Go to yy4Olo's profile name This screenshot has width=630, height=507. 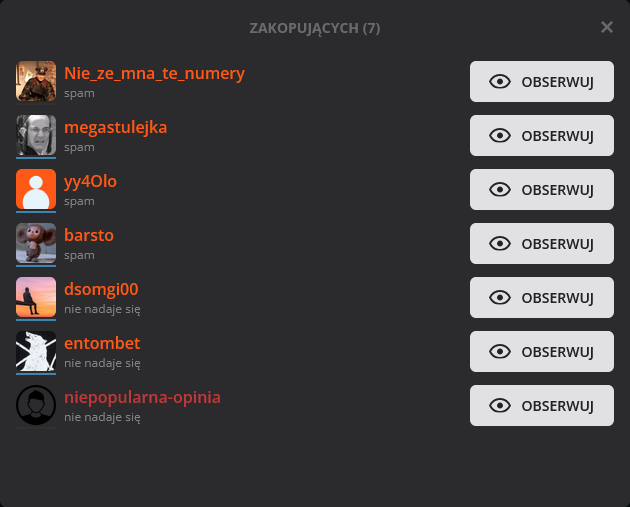point(90,181)
